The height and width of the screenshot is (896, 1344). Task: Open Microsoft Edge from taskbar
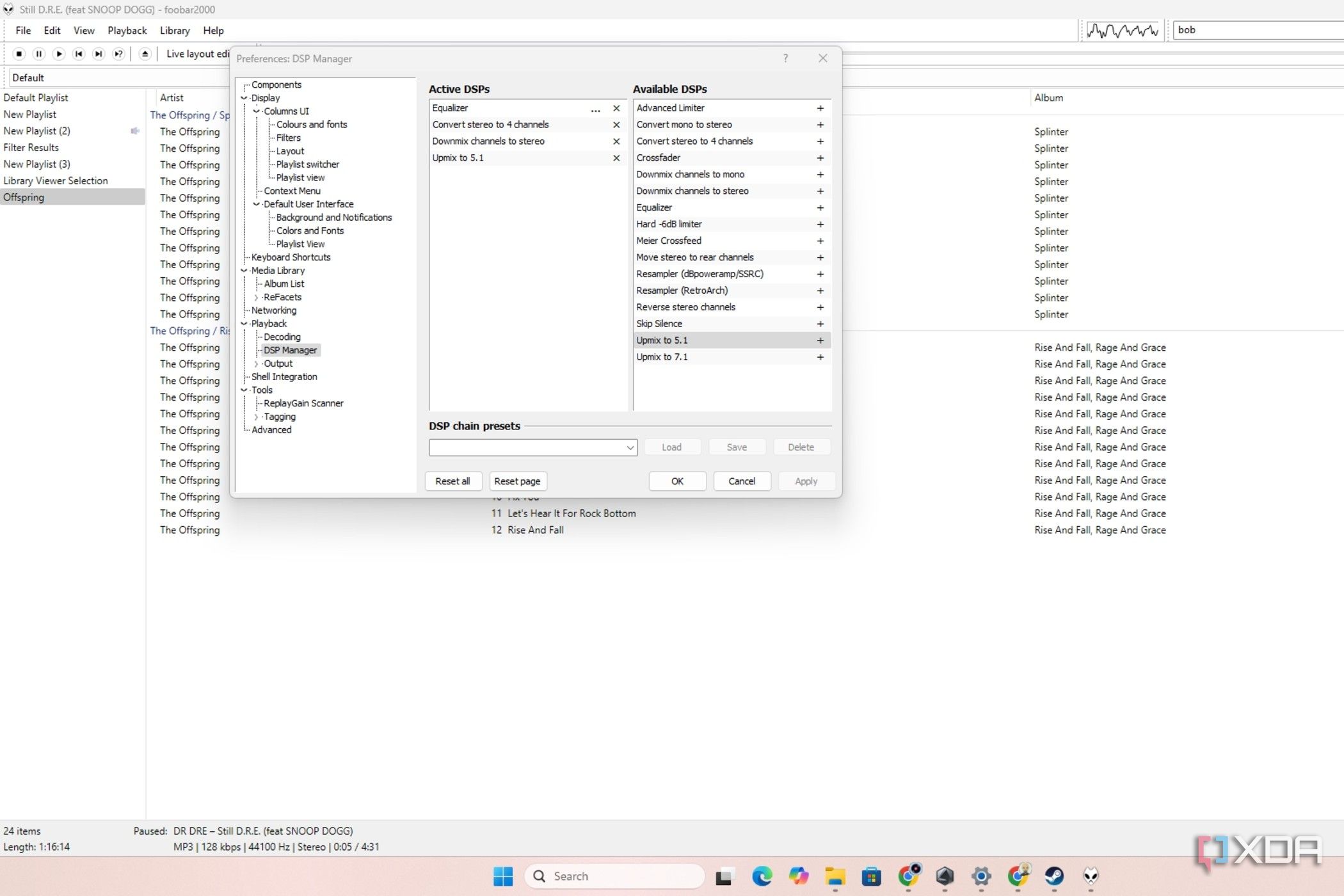tap(762, 876)
